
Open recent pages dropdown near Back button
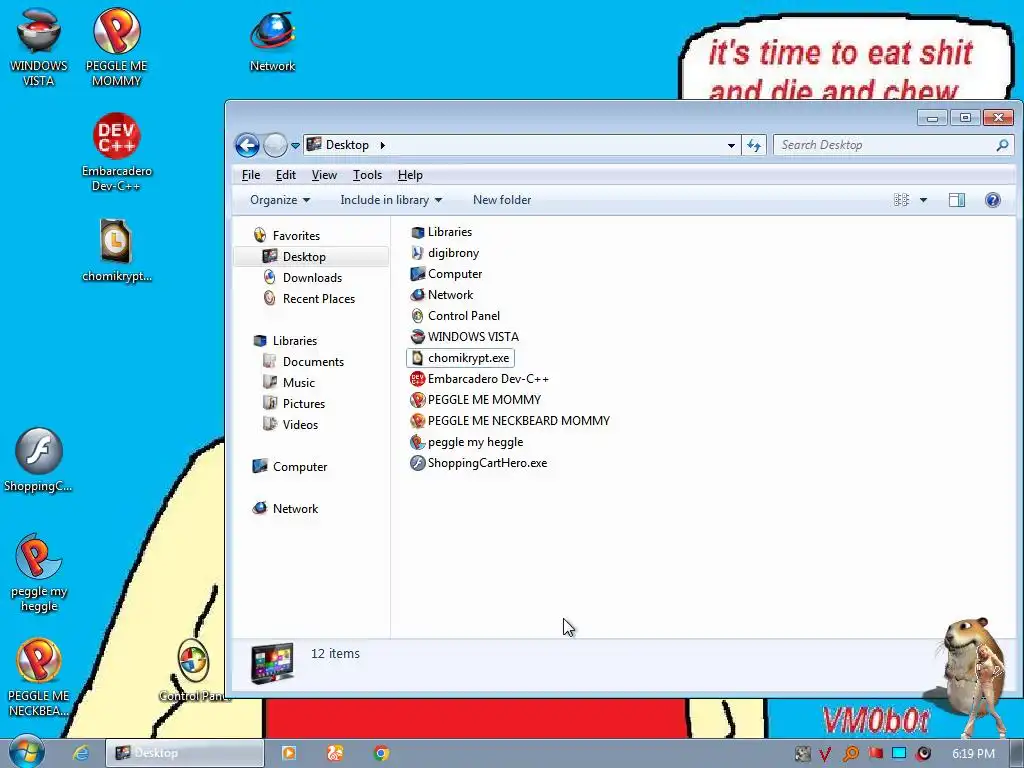[x=295, y=145]
